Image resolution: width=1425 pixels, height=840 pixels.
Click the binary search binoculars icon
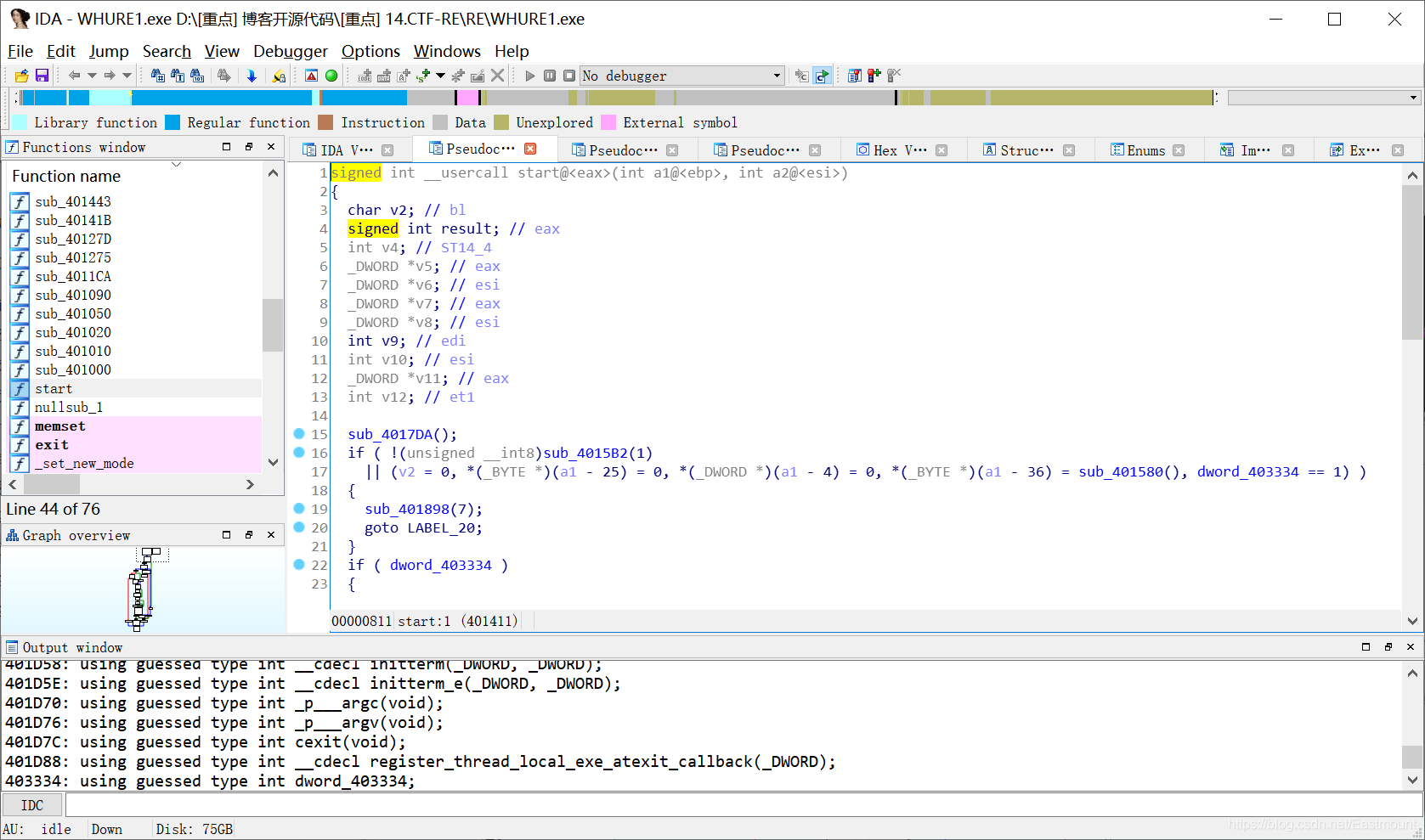pyautogui.click(x=197, y=76)
